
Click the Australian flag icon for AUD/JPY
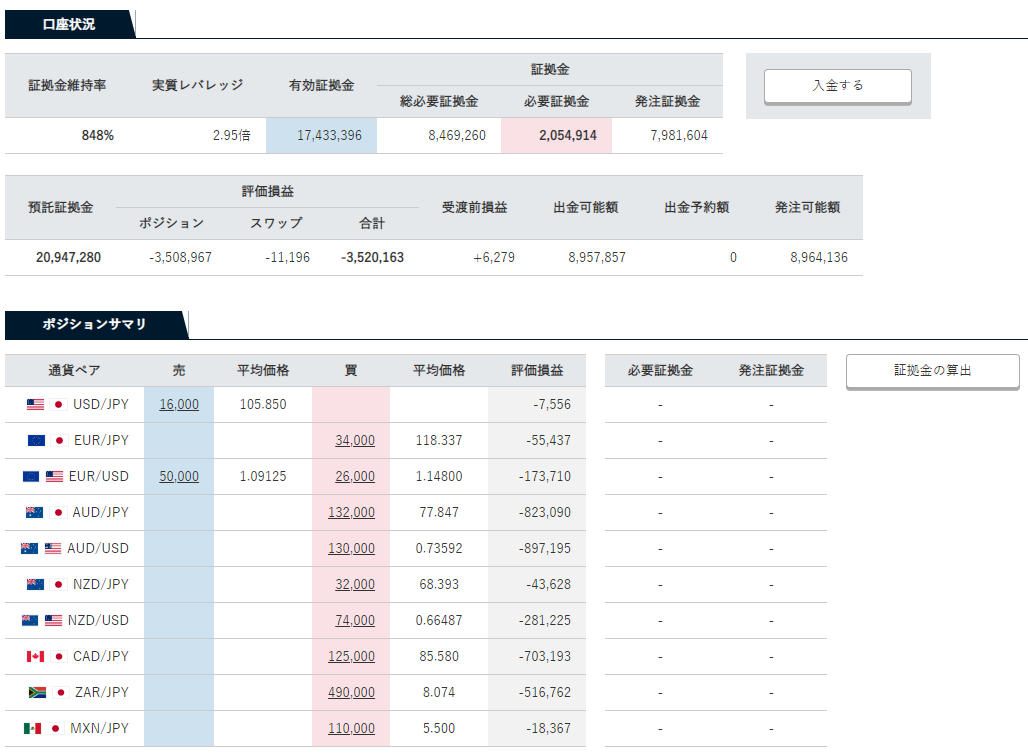point(34,513)
